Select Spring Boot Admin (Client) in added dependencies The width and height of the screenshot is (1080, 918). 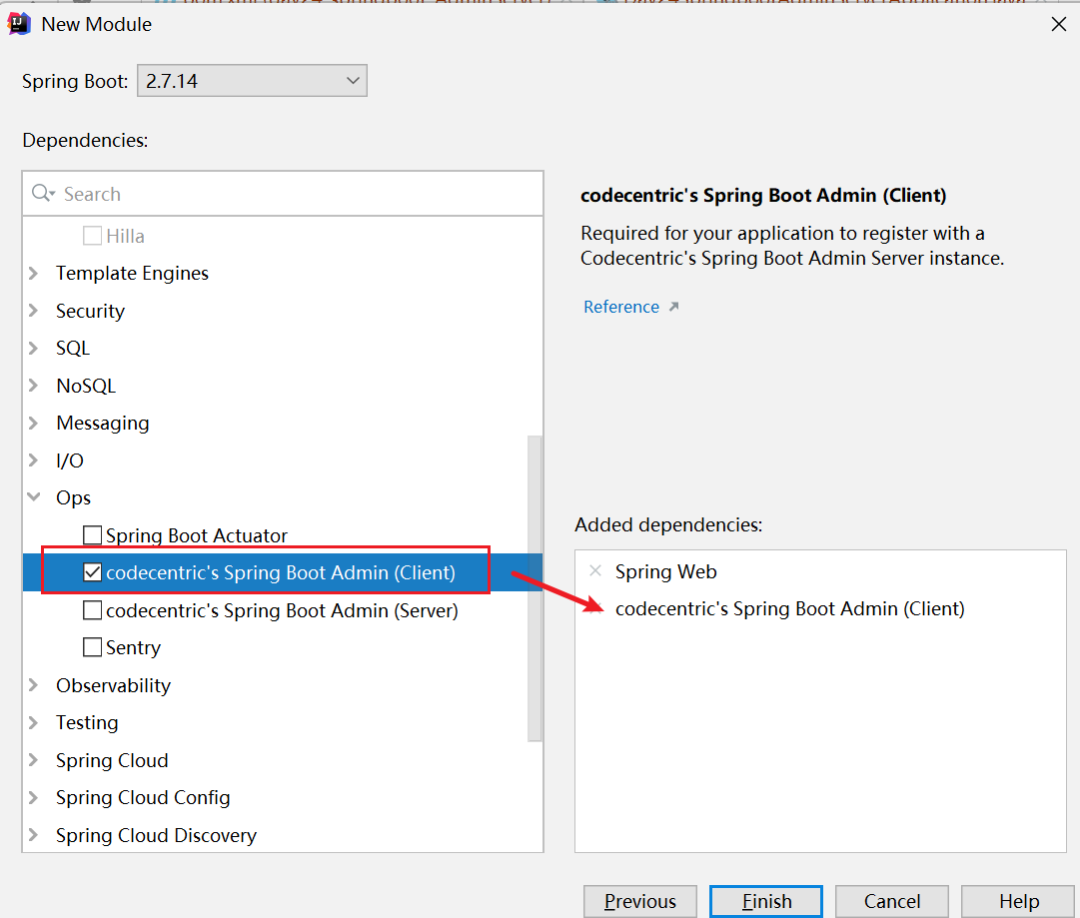pos(789,609)
